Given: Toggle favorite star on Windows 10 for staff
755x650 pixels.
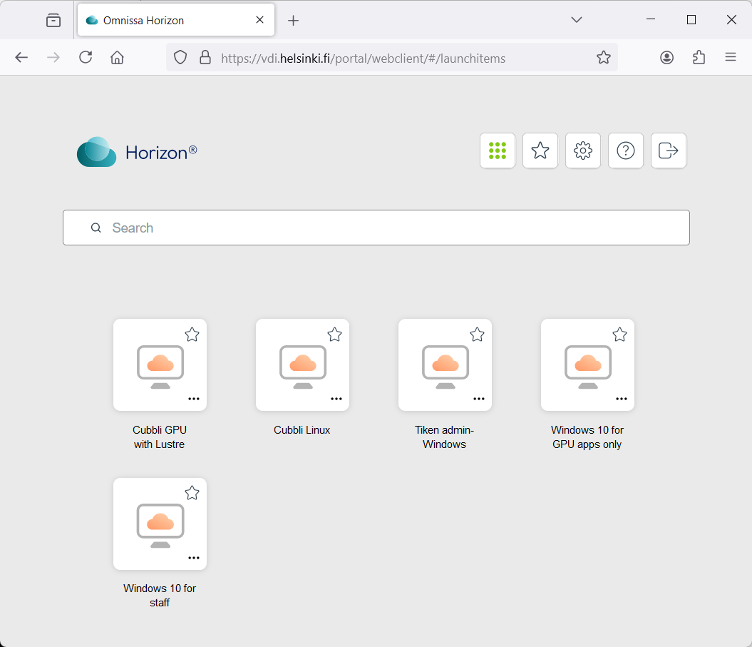Looking at the screenshot, I should 193,494.
